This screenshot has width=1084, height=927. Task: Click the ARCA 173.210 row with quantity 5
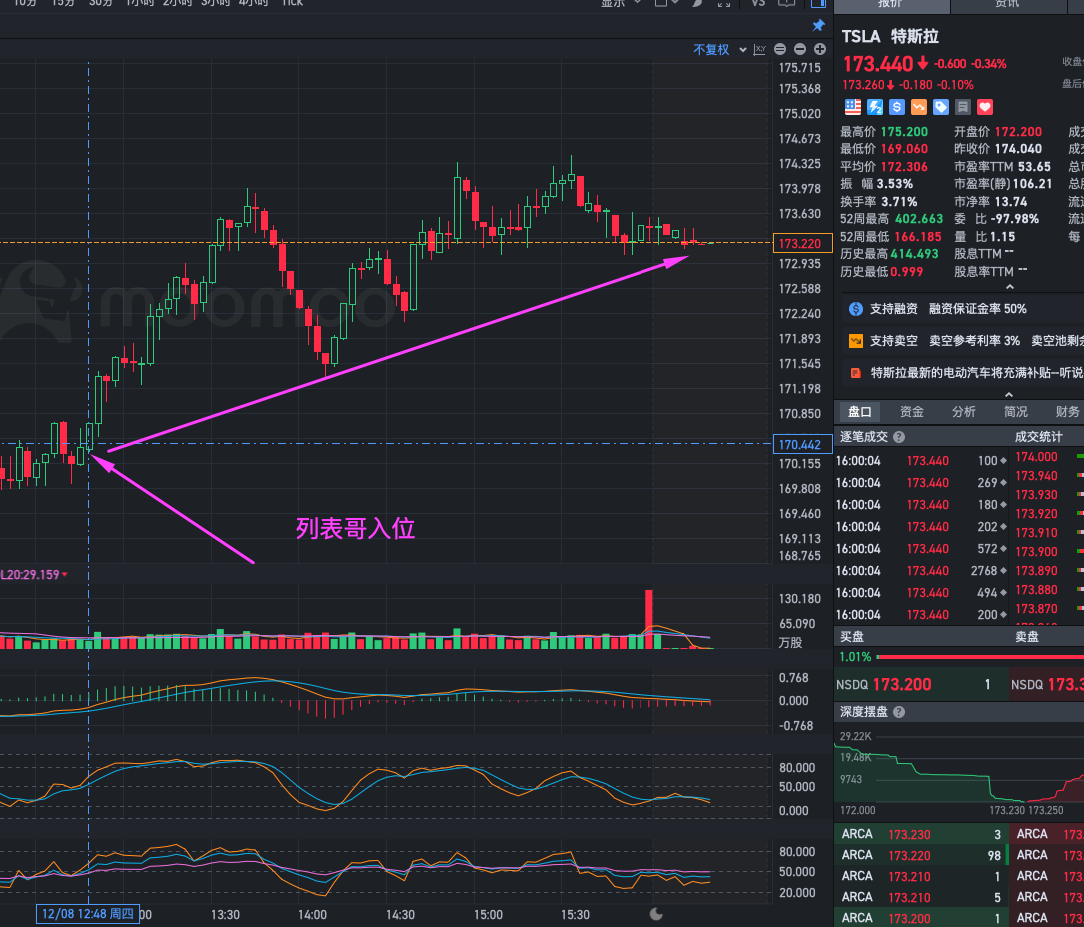921,897
